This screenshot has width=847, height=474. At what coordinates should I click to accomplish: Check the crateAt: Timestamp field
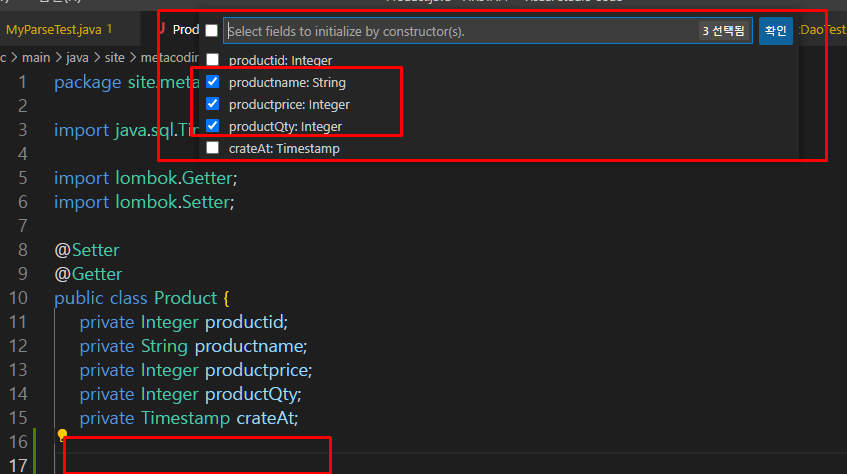click(x=212, y=148)
